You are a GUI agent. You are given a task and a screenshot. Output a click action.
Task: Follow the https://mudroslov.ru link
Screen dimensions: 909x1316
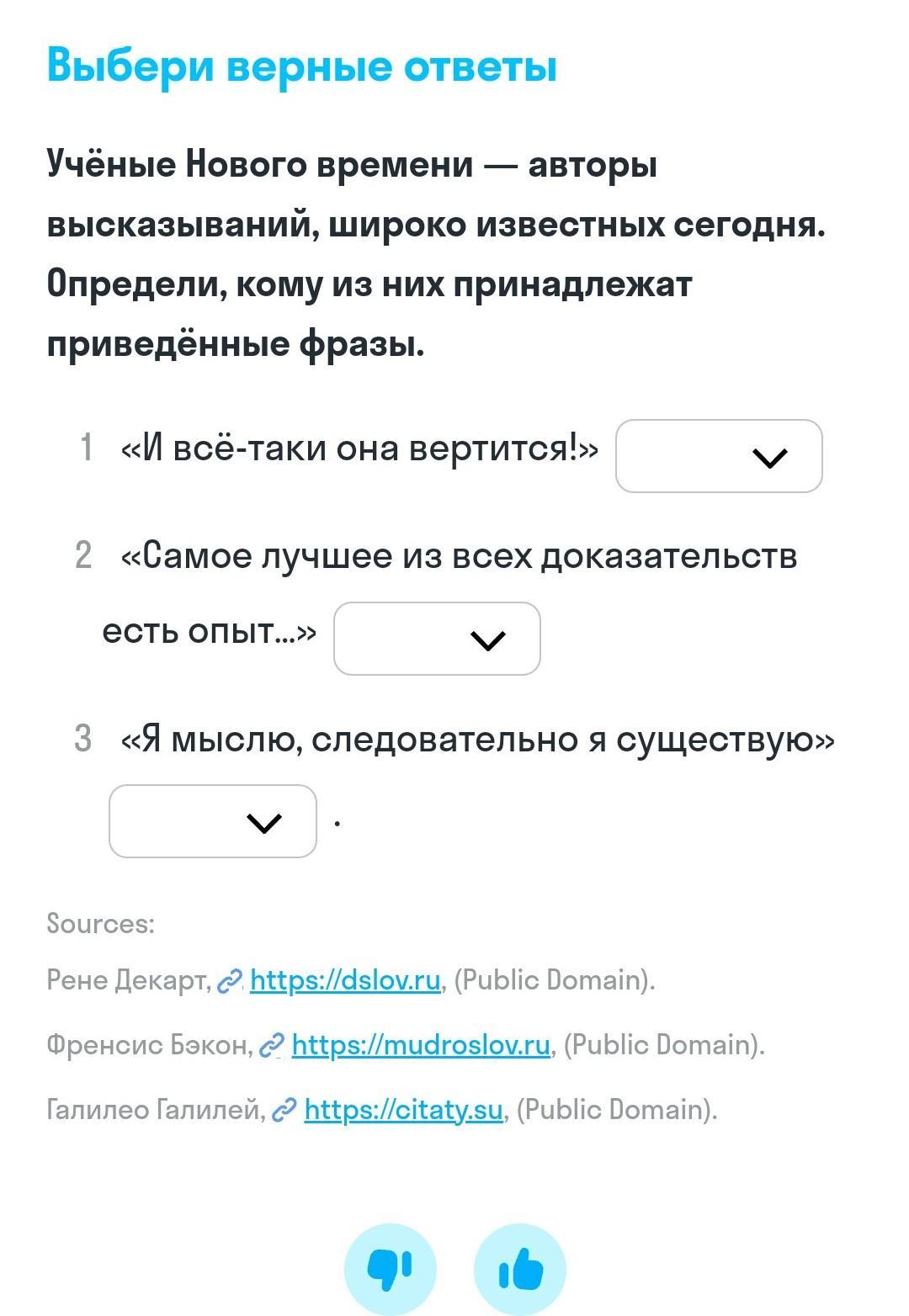pyautogui.click(x=421, y=1045)
